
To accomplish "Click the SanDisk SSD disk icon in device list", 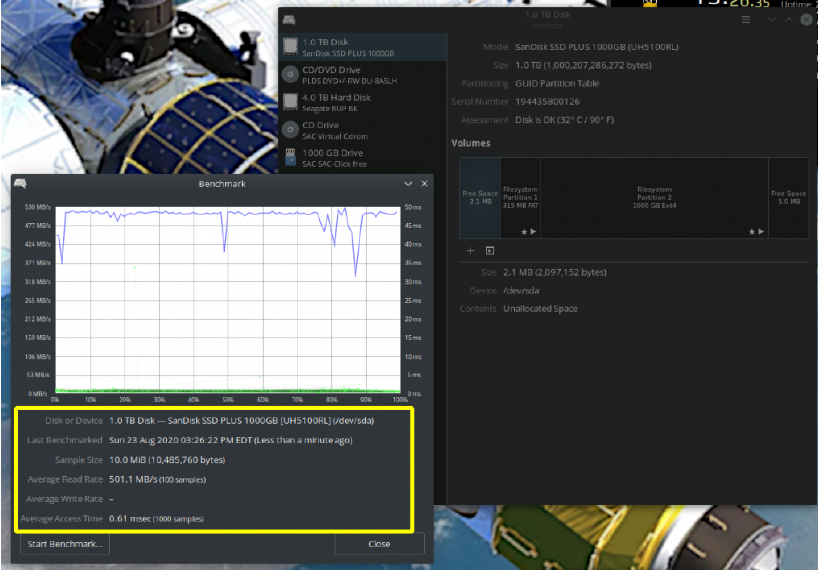I will [291, 47].
